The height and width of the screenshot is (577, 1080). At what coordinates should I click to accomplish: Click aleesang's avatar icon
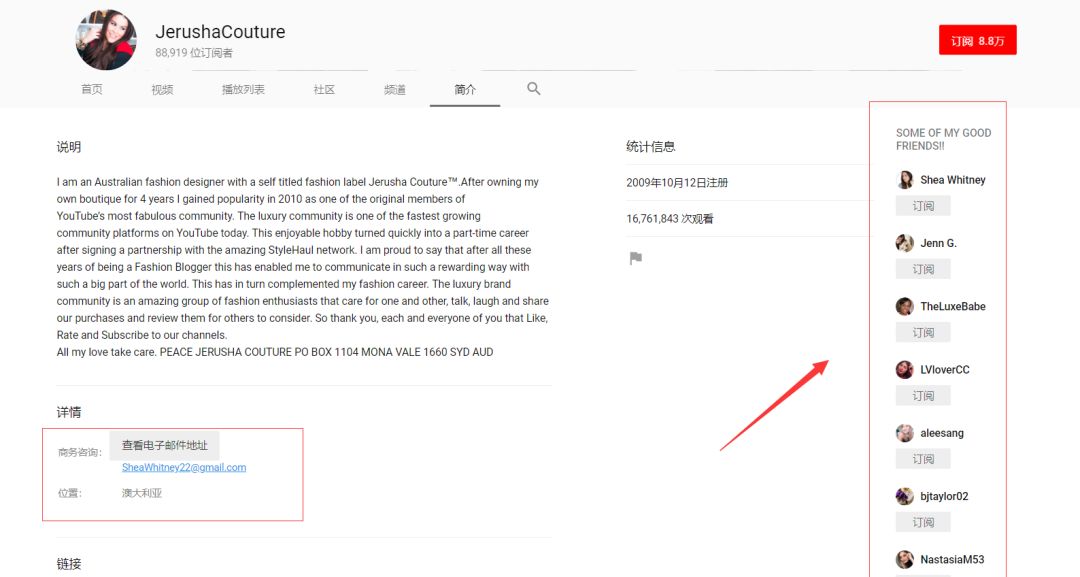tap(905, 433)
